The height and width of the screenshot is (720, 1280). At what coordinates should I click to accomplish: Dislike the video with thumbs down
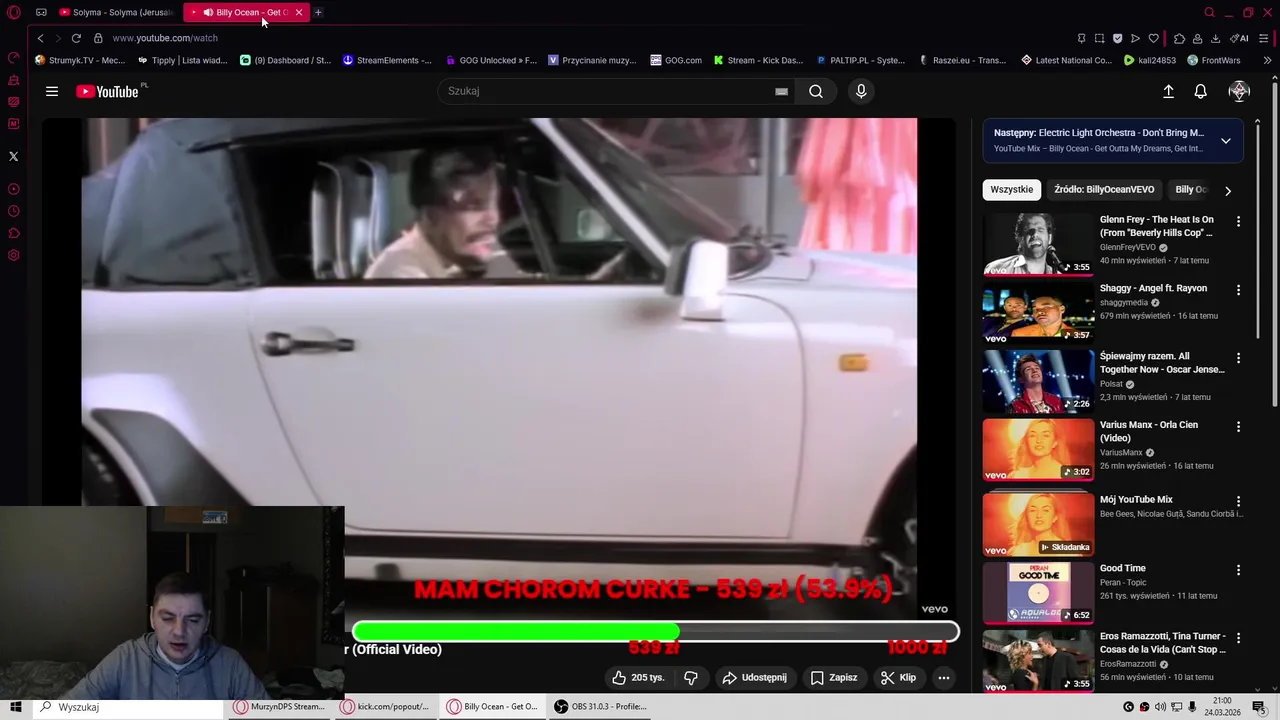pos(691,677)
